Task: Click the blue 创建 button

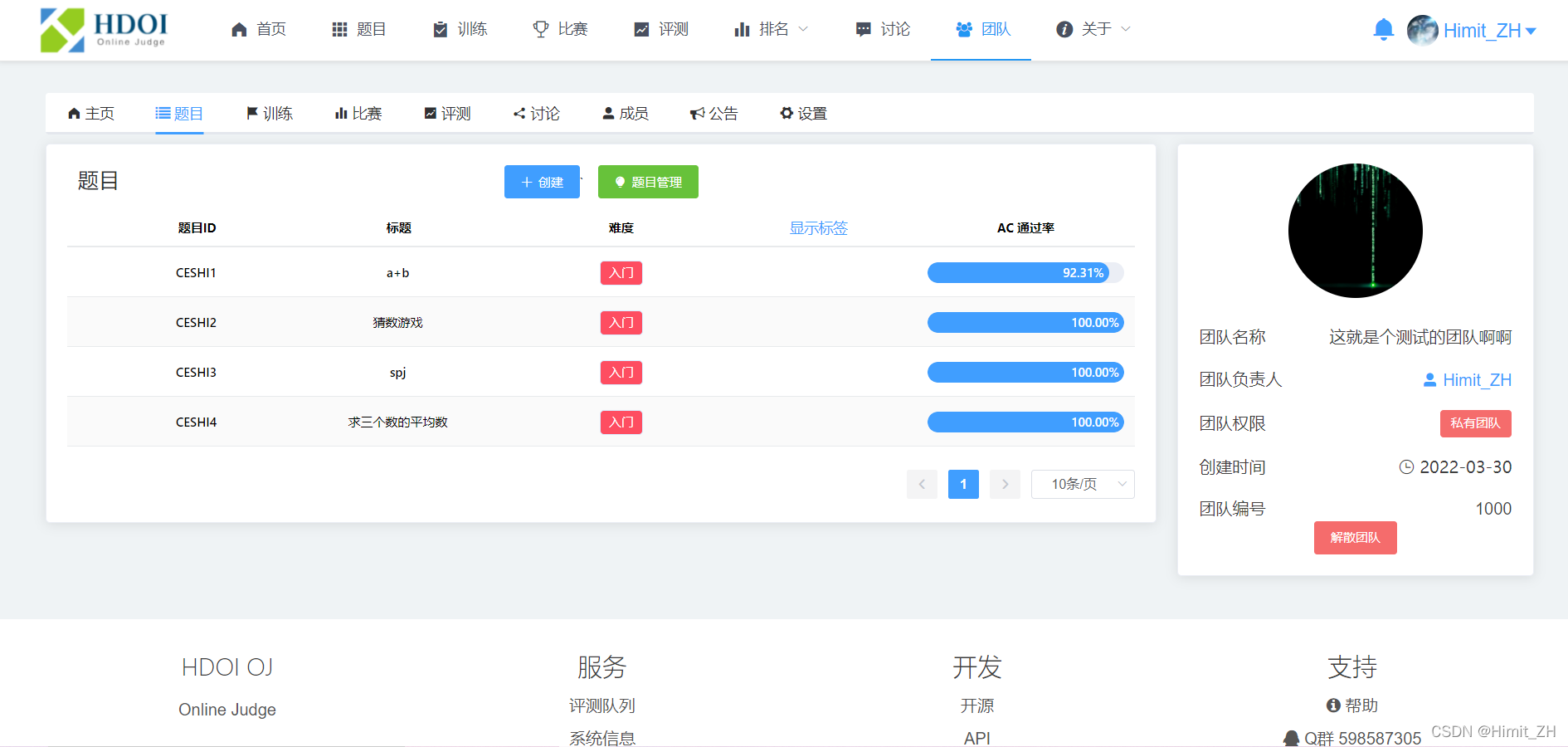Action: click(542, 182)
